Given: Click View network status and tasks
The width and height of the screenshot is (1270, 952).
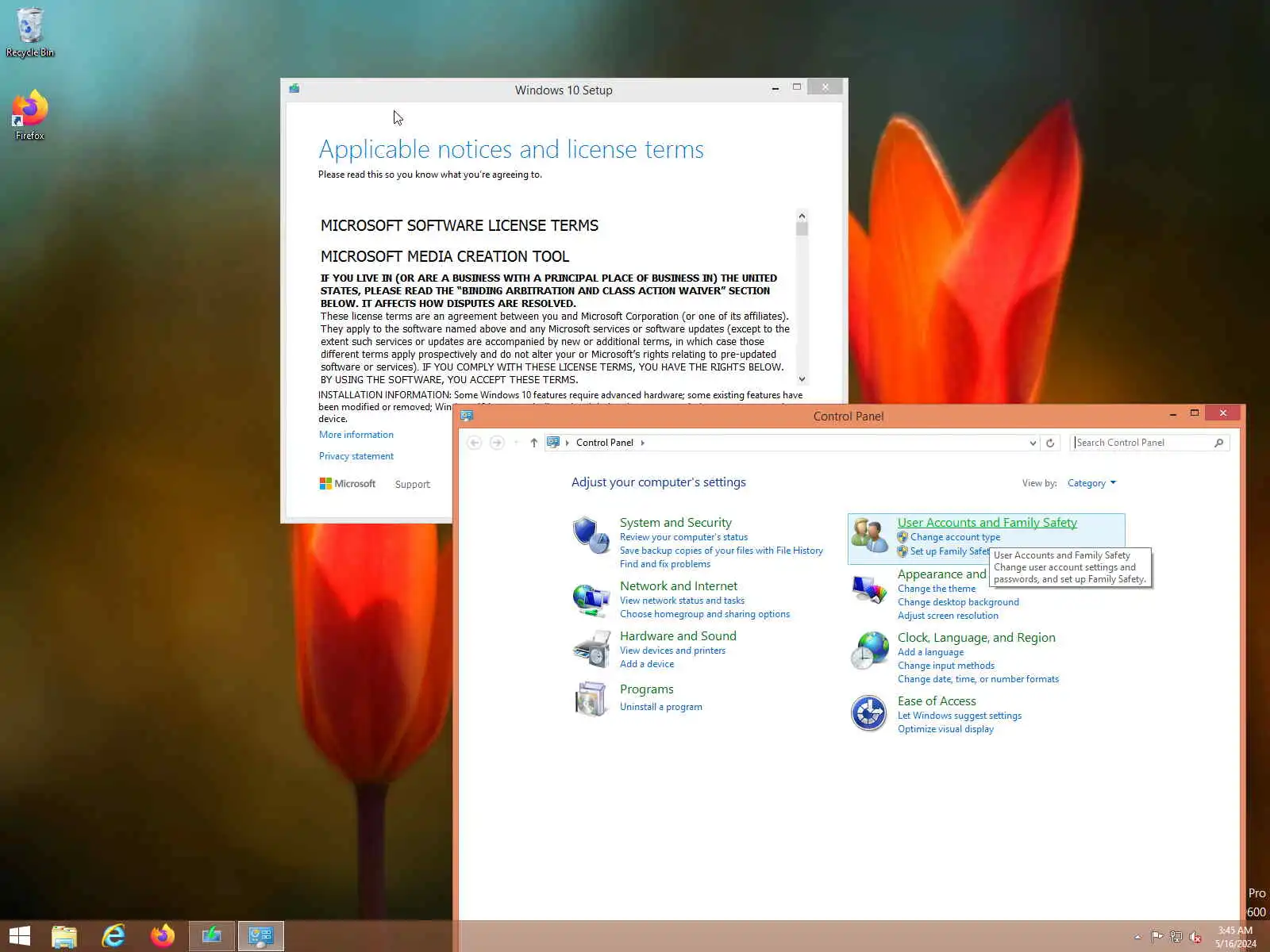Looking at the screenshot, I should point(682,601).
